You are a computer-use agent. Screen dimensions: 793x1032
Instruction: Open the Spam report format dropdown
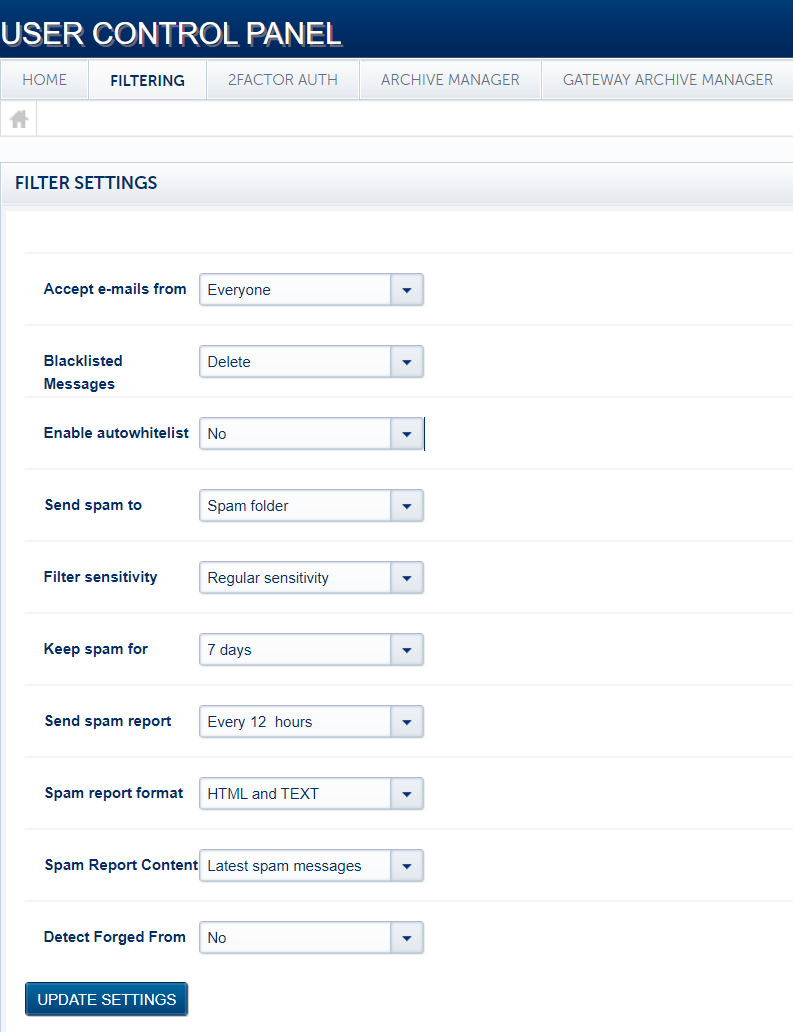pos(406,793)
